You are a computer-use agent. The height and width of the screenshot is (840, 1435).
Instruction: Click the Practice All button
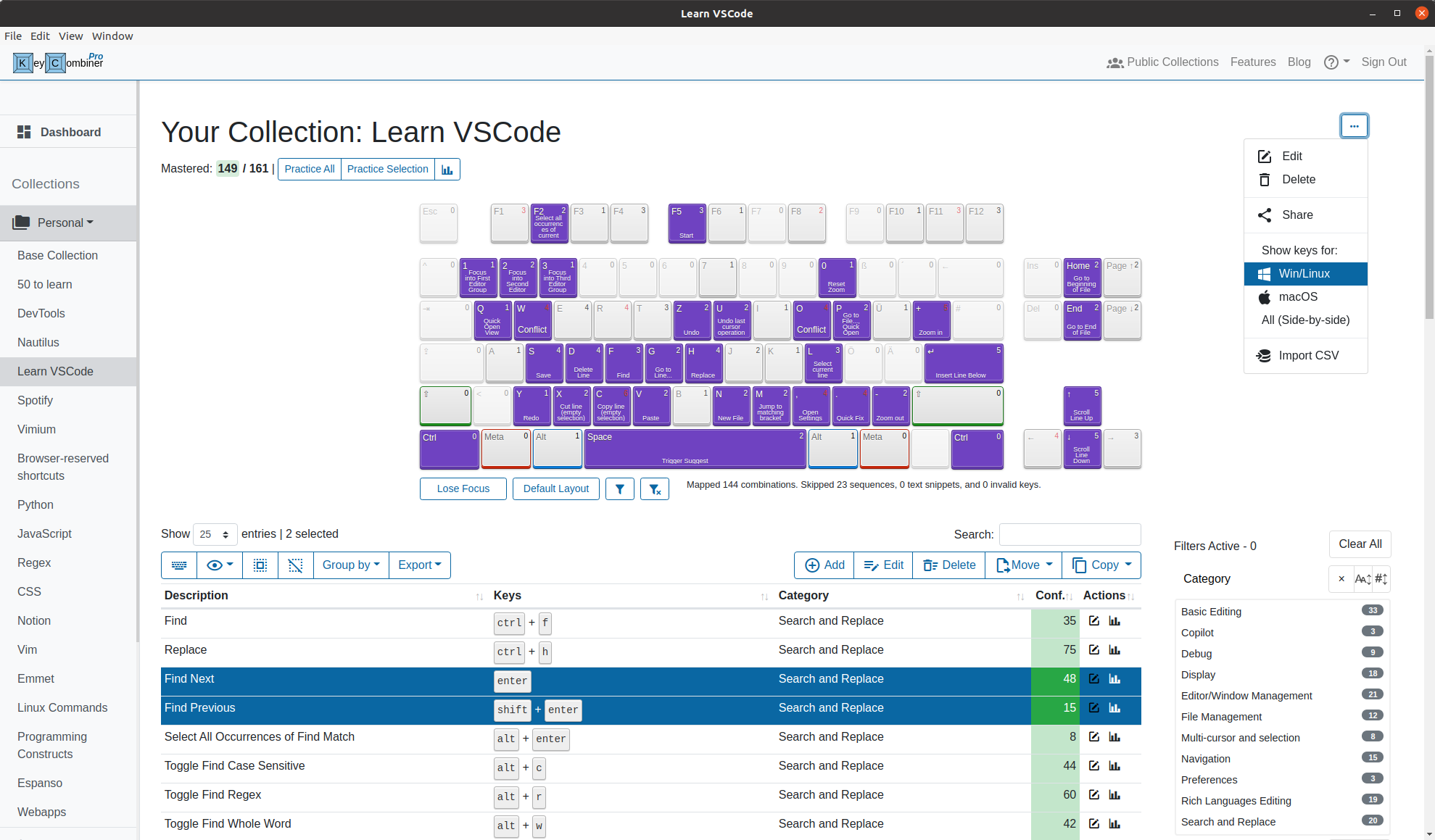tap(309, 169)
